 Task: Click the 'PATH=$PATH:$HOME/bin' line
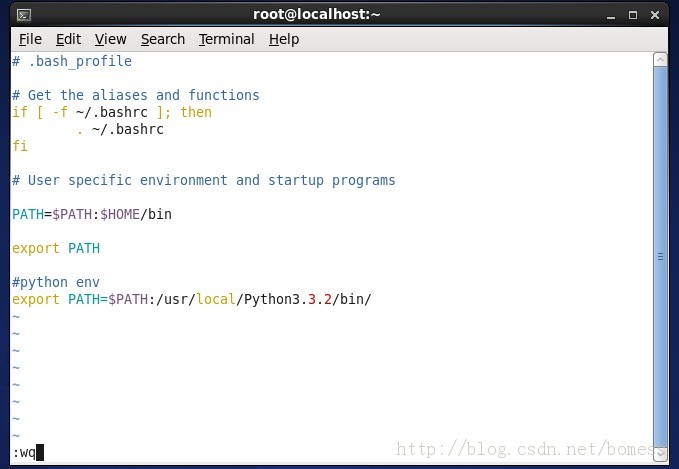(92, 214)
